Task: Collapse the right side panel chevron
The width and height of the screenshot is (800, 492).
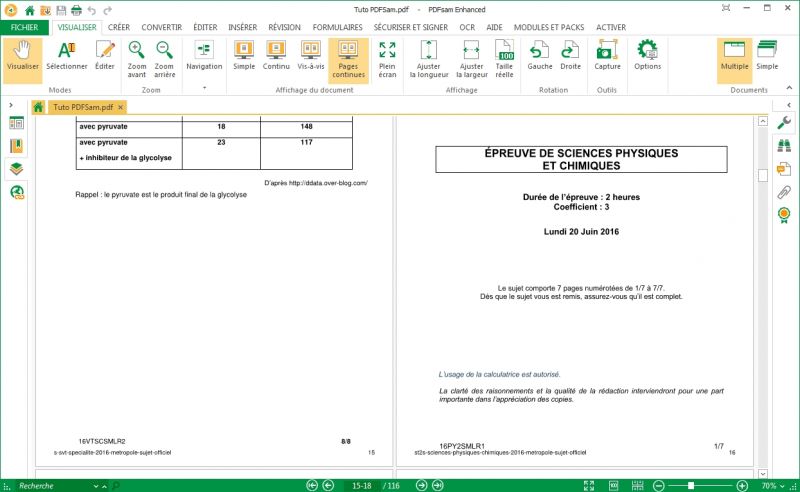Action: tap(789, 105)
